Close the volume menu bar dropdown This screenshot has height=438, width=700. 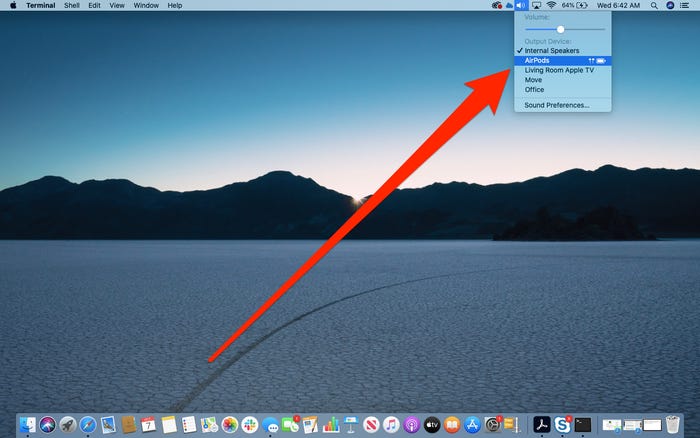click(521, 5)
